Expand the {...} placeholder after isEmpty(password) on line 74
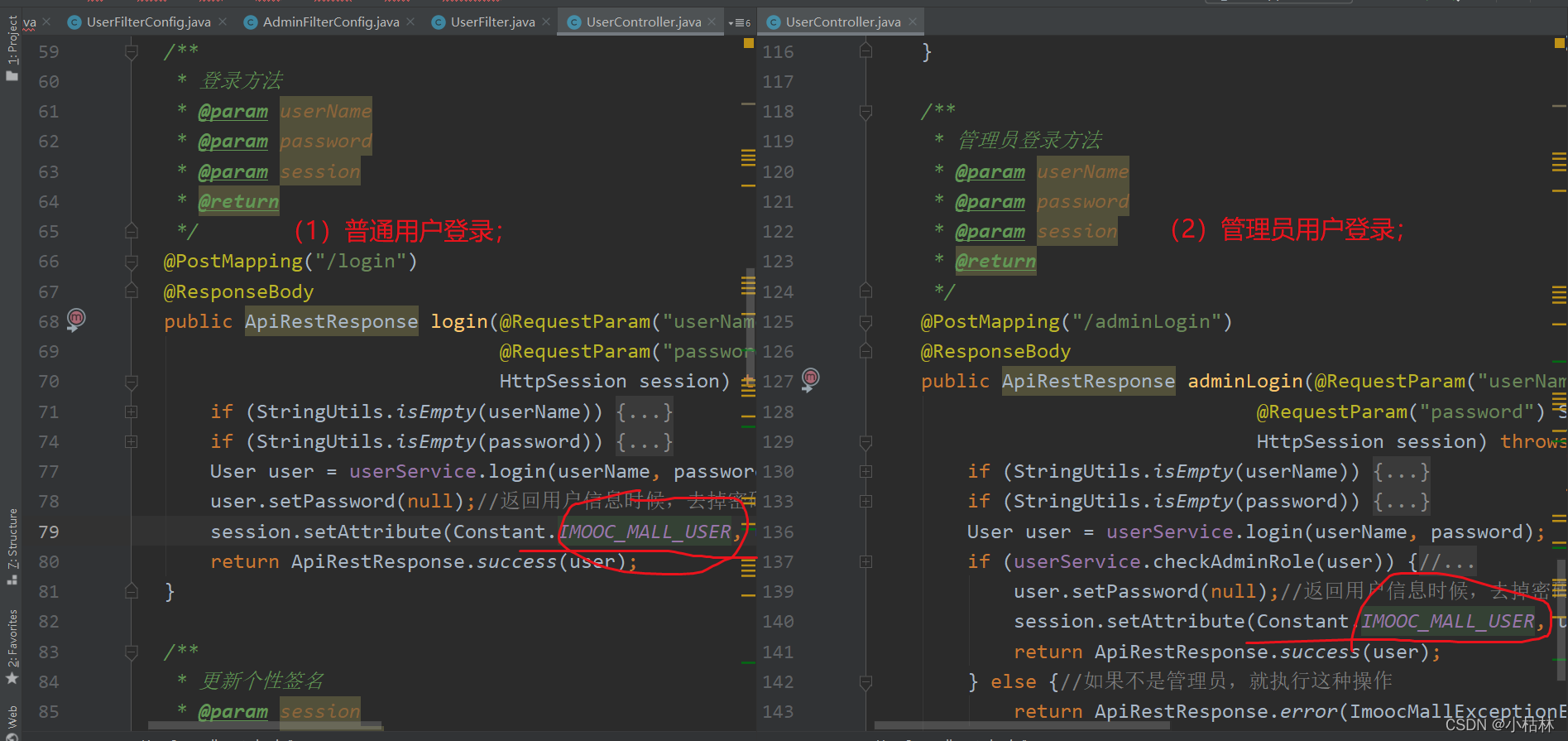The image size is (1568, 741). [x=645, y=441]
